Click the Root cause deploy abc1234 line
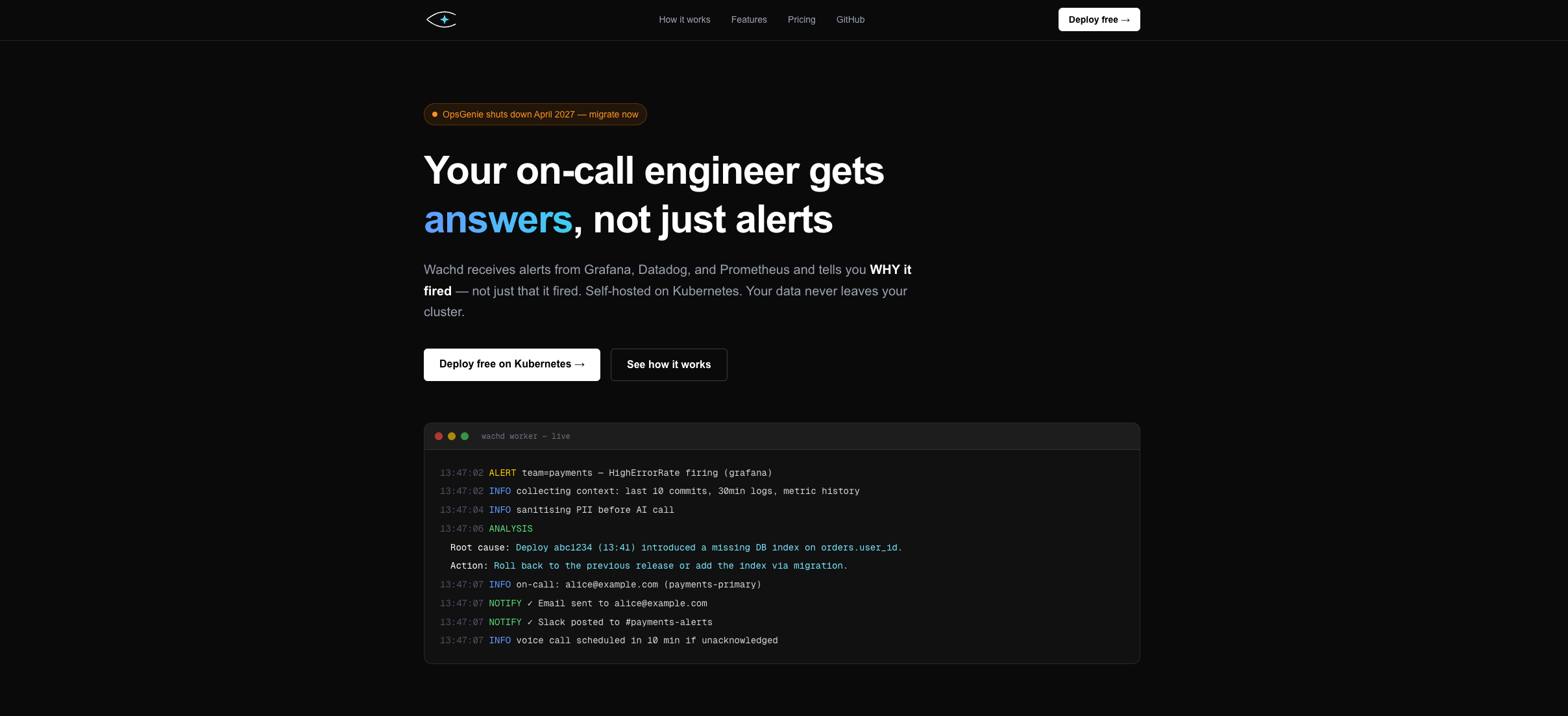The width and height of the screenshot is (1568, 716). (676, 548)
